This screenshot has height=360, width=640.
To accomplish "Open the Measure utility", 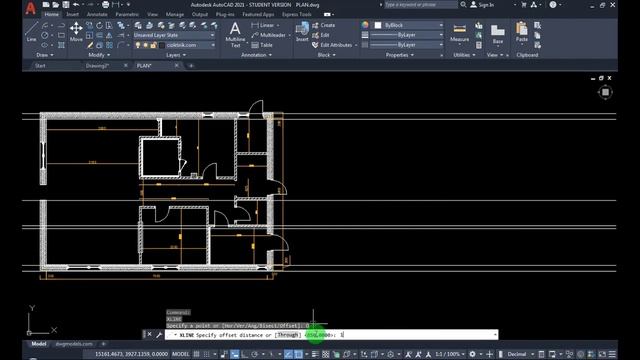I will [x=459, y=33].
